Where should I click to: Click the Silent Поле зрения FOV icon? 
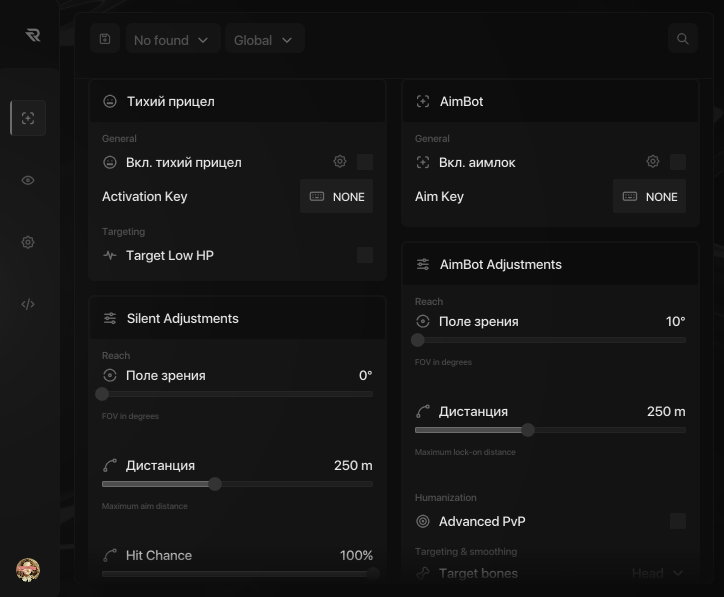pos(110,375)
